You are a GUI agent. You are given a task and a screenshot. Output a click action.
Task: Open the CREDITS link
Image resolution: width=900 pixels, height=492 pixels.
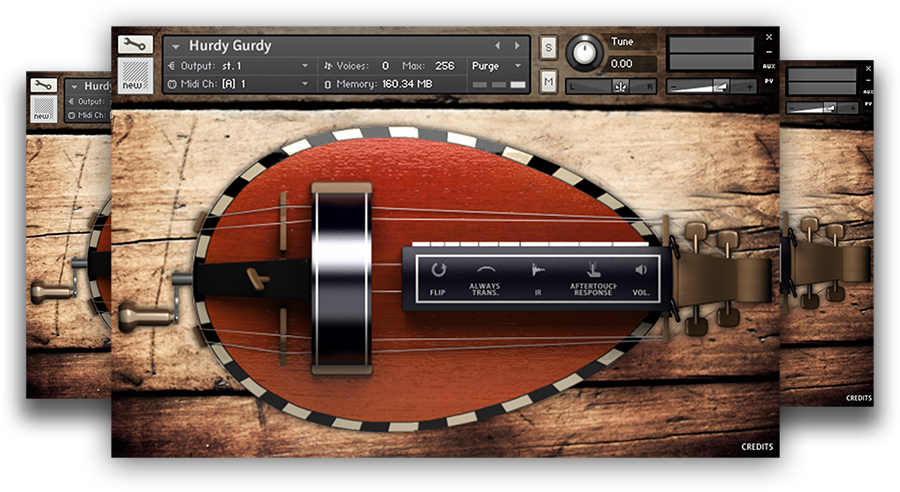click(757, 447)
